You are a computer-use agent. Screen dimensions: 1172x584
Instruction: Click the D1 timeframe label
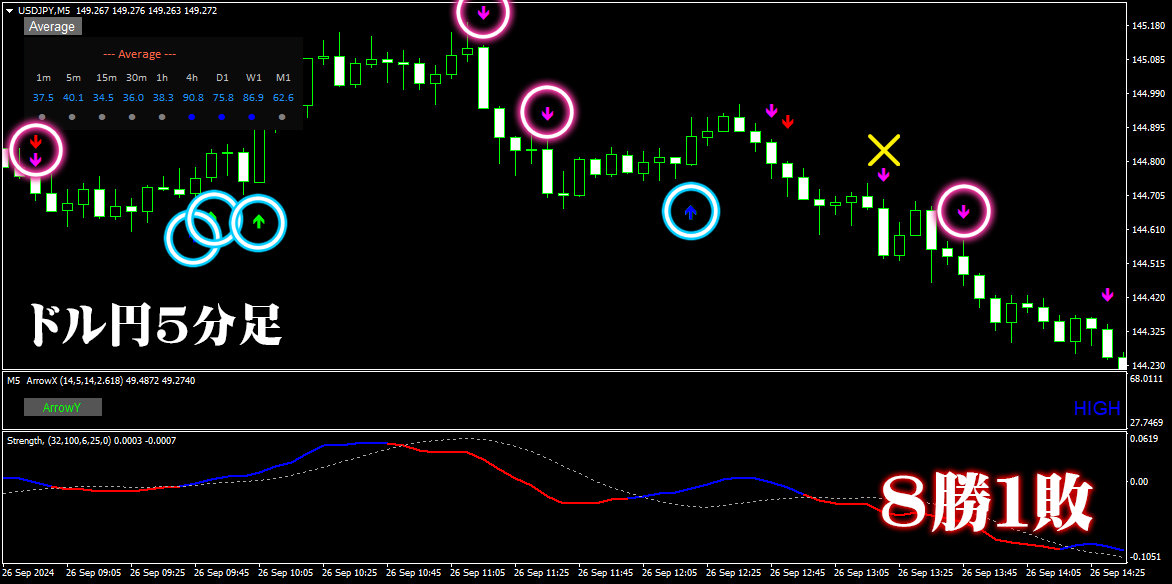223,78
